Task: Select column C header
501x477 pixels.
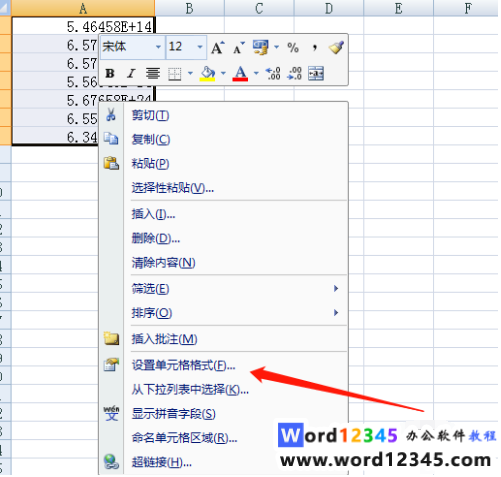Action: click(x=259, y=8)
